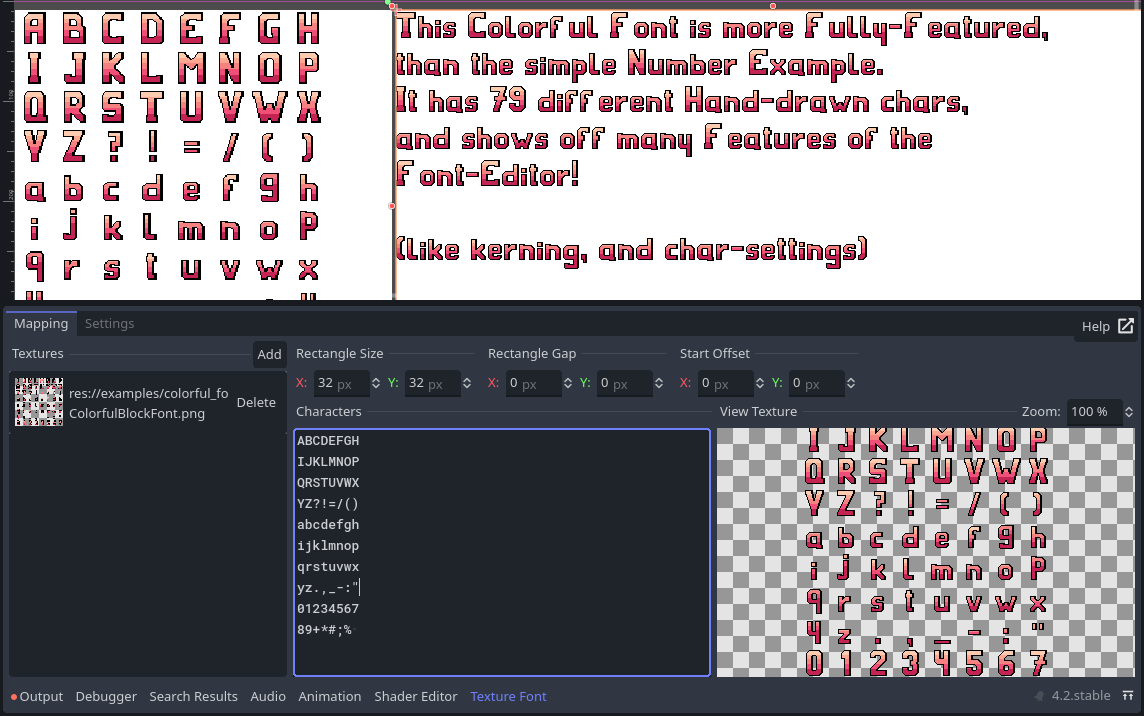Adjust Start Offset Y stepper arrows
Image resolution: width=1144 pixels, height=716 pixels.
click(851, 383)
